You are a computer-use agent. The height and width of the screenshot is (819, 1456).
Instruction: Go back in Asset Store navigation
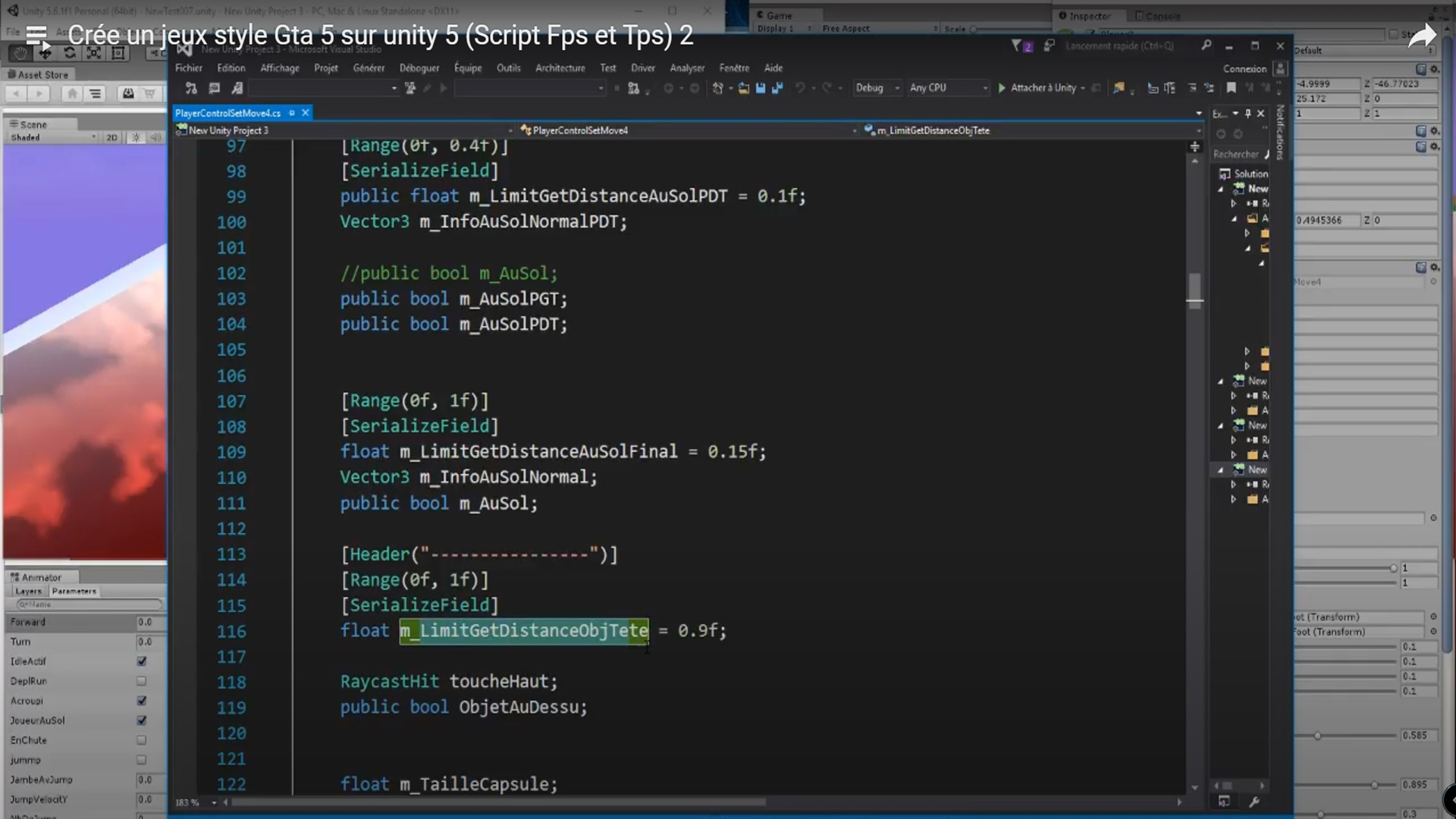pyautogui.click(x=16, y=93)
